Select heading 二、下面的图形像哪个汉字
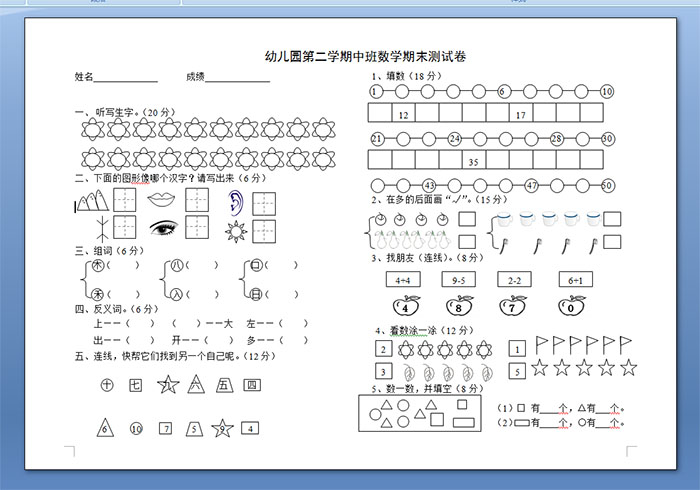The image size is (700, 490). tap(171, 179)
